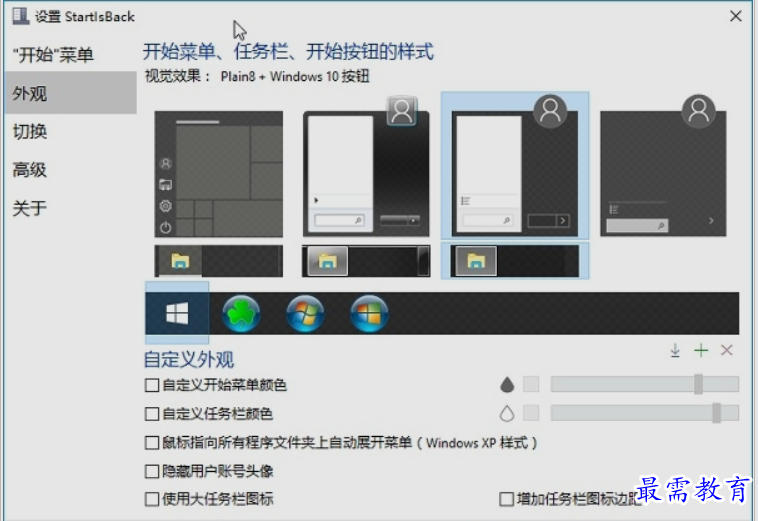
Task: Check 隐藏用户账号头像 option
Action: [152, 471]
